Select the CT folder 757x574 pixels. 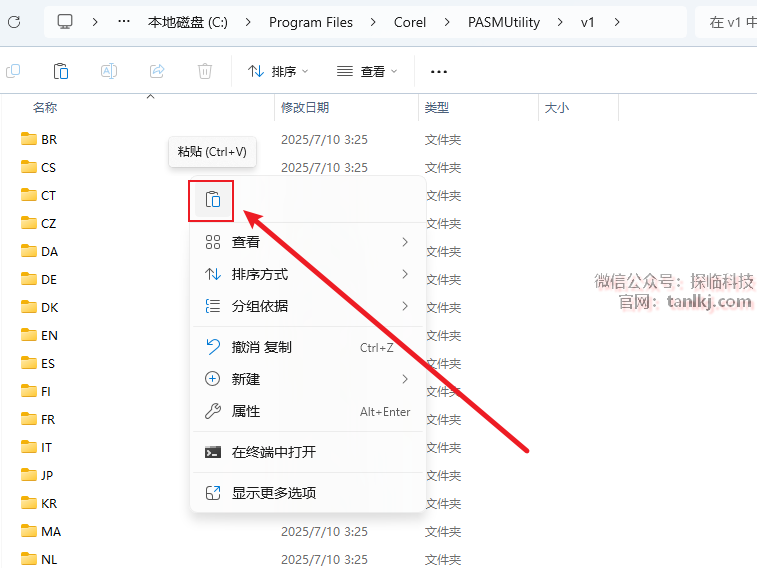pyautogui.click(x=39, y=196)
